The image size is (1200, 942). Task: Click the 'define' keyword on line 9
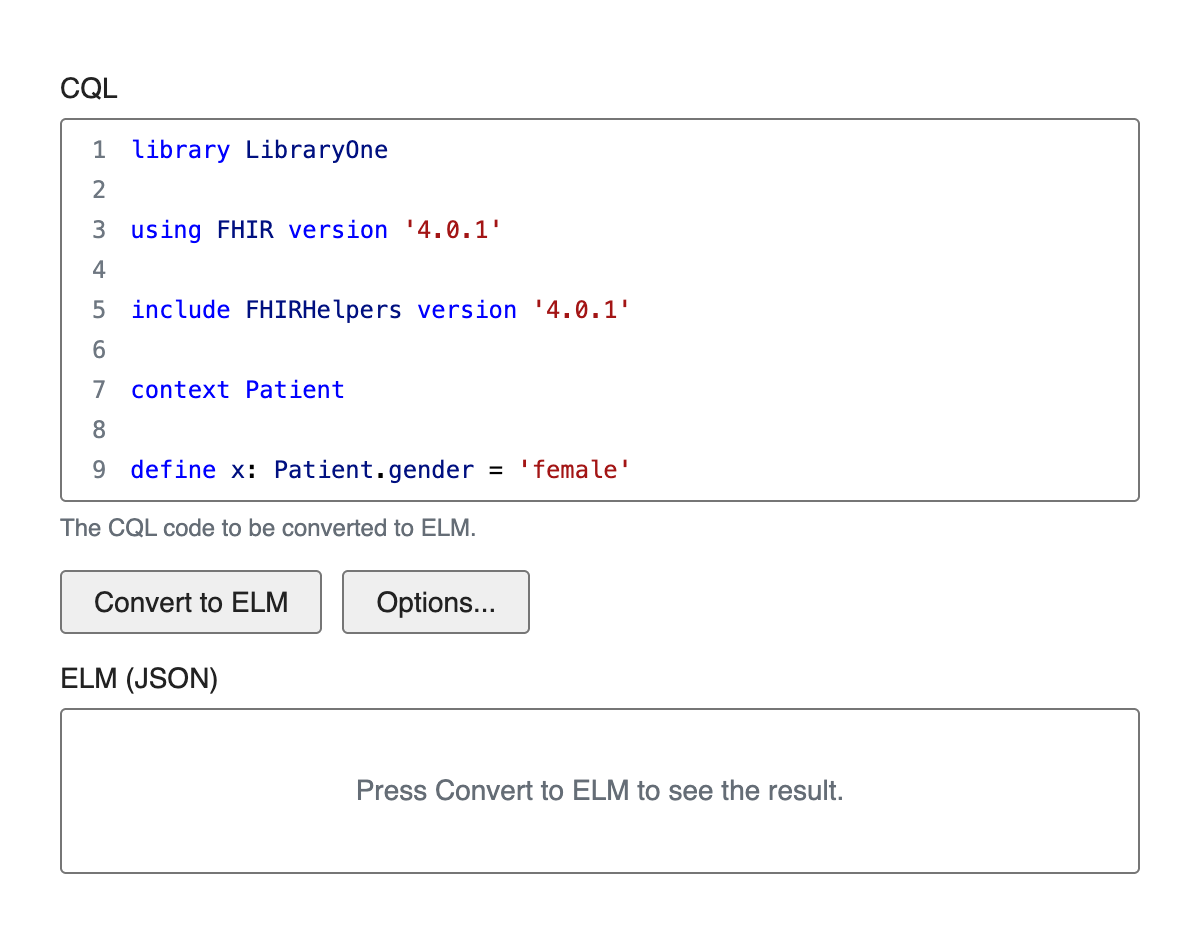173,470
